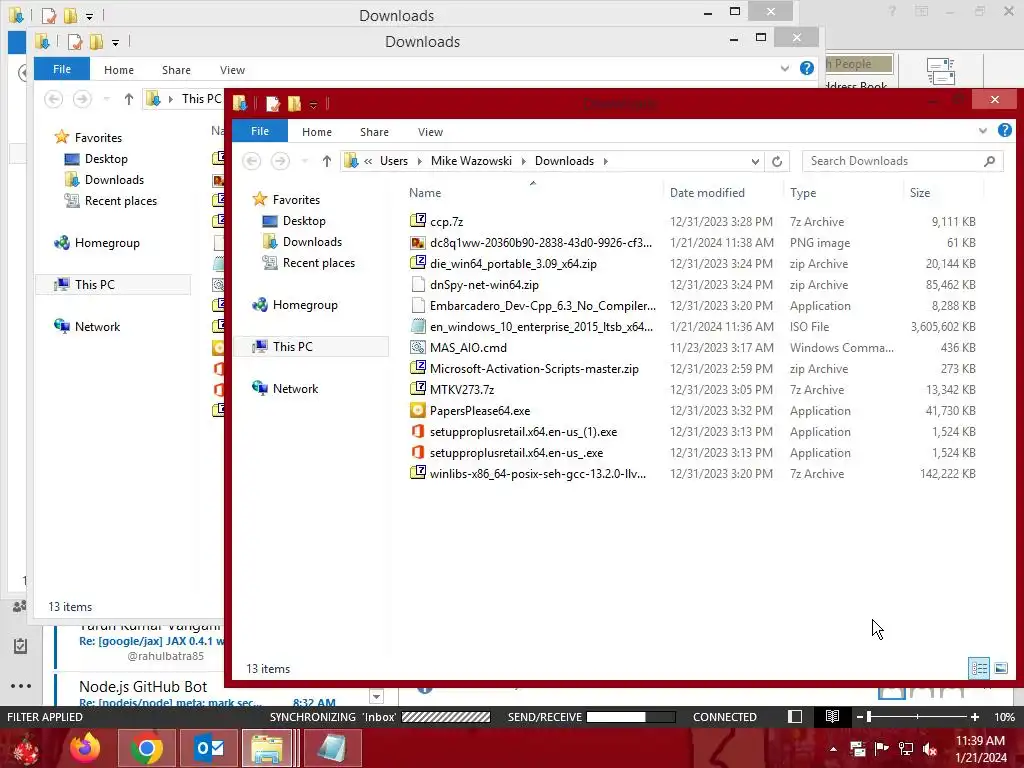The width and height of the screenshot is (1024, 768).
Task: Open recent locations dropdown beside Forward arrow
Action: tap(304, 161)
